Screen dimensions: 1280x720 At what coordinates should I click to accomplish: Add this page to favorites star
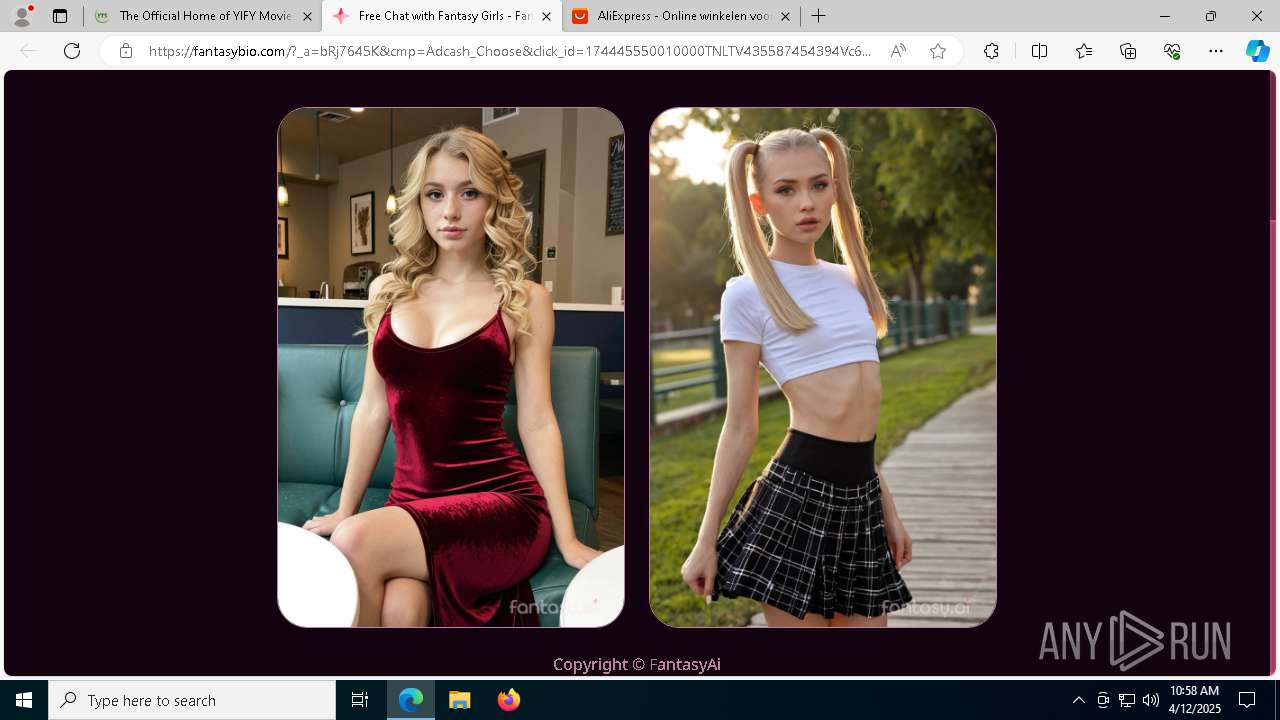point(938,51)
